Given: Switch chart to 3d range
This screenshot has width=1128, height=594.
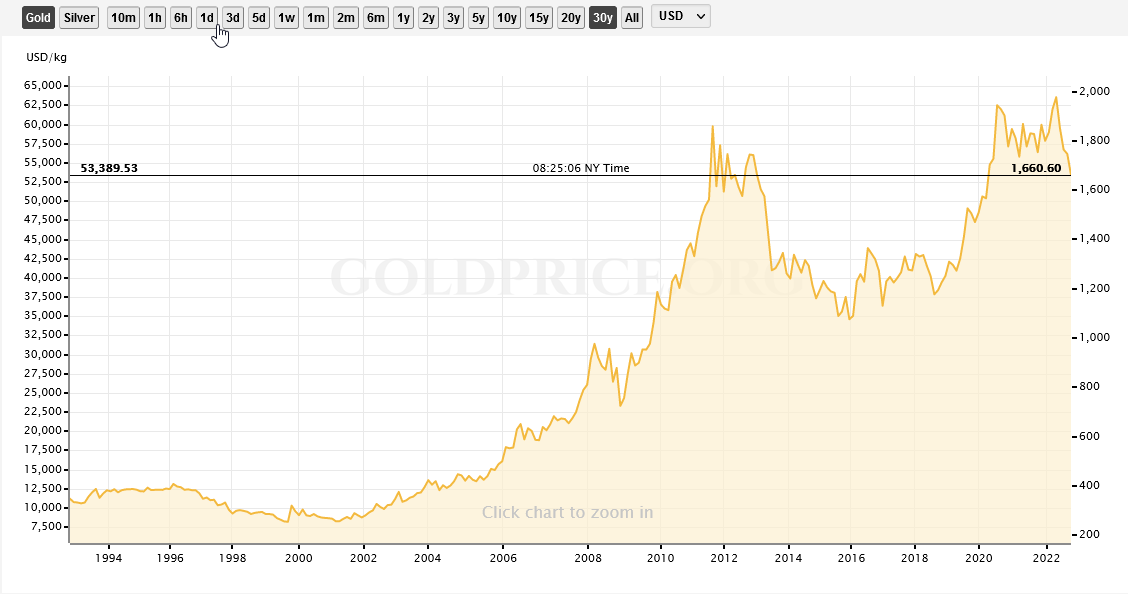Looking at the screenshot, I should tap(233, 17).
